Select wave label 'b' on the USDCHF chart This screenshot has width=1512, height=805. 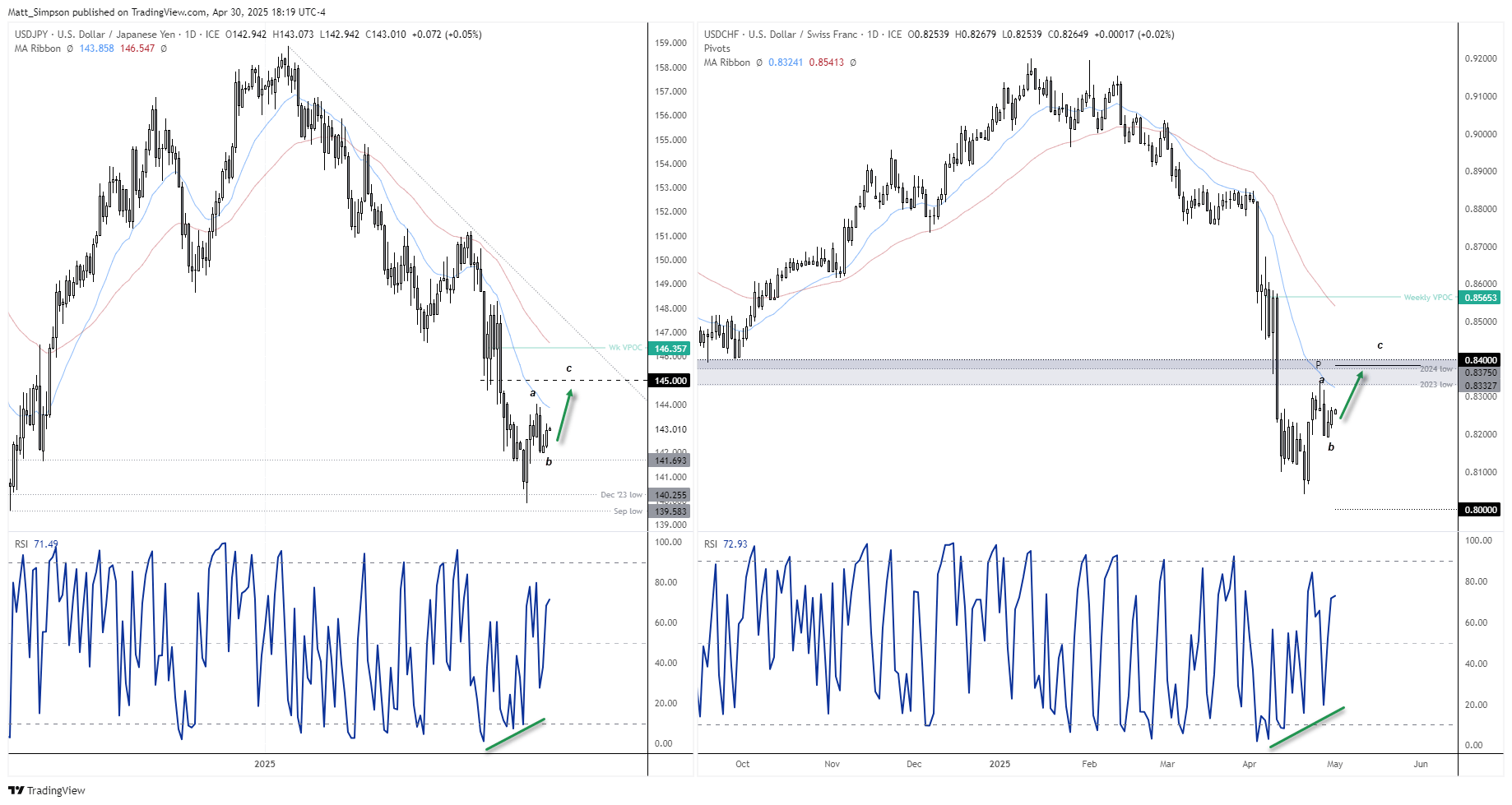point(1331,447)
